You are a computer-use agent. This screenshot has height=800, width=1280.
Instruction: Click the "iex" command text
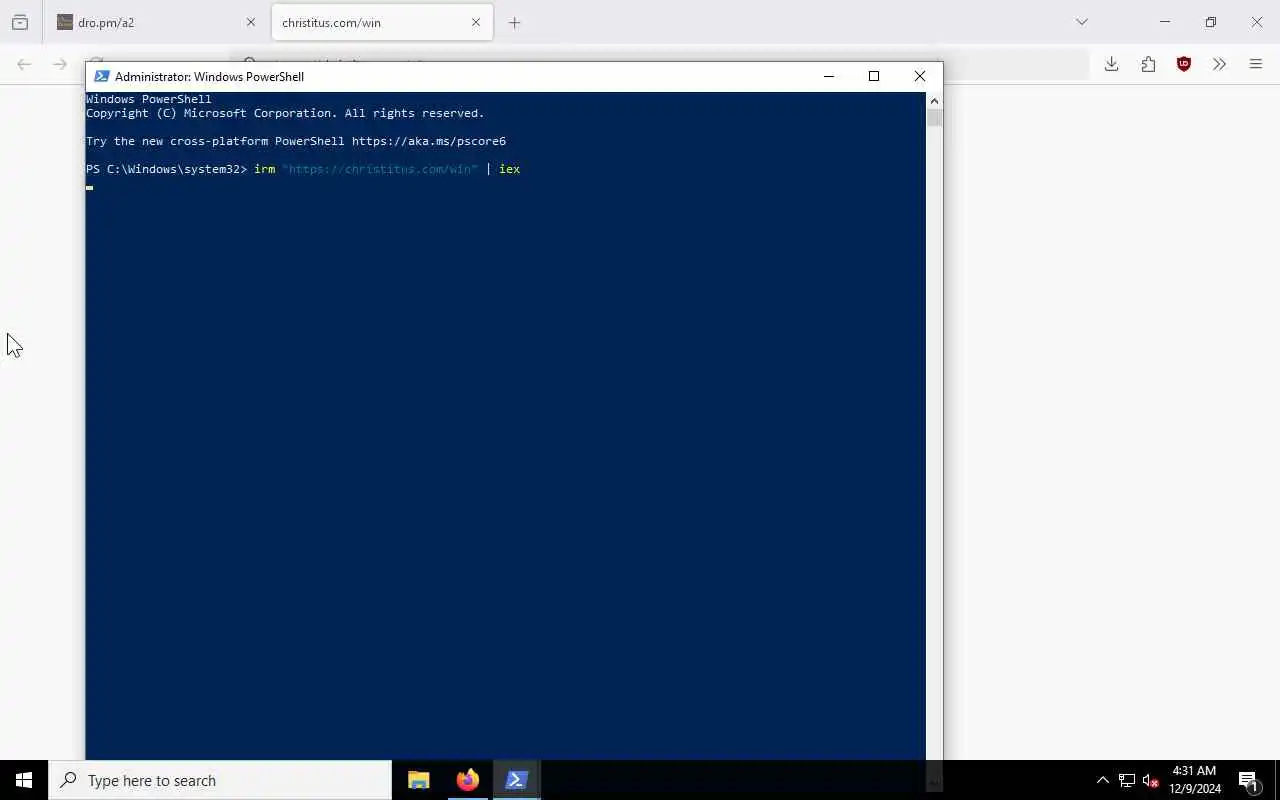[x=509, y=169]
